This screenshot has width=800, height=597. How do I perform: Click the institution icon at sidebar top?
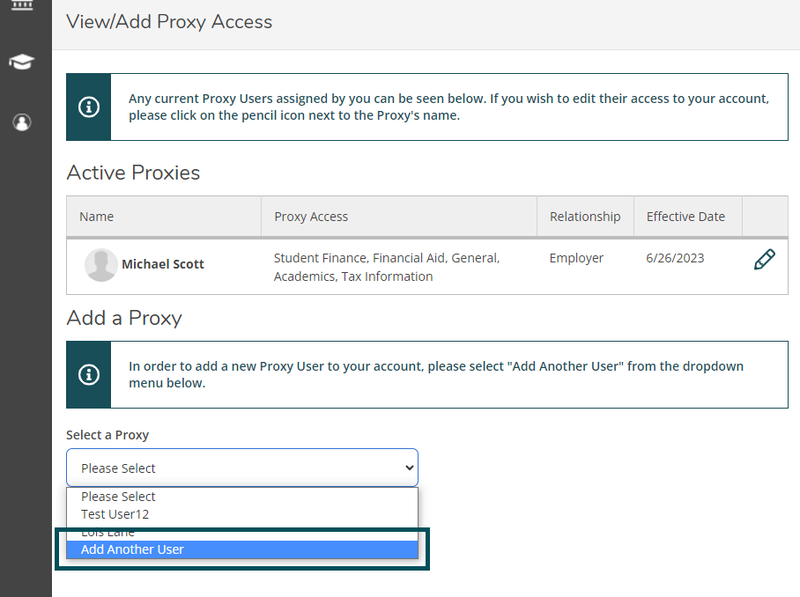pos(22,8)
